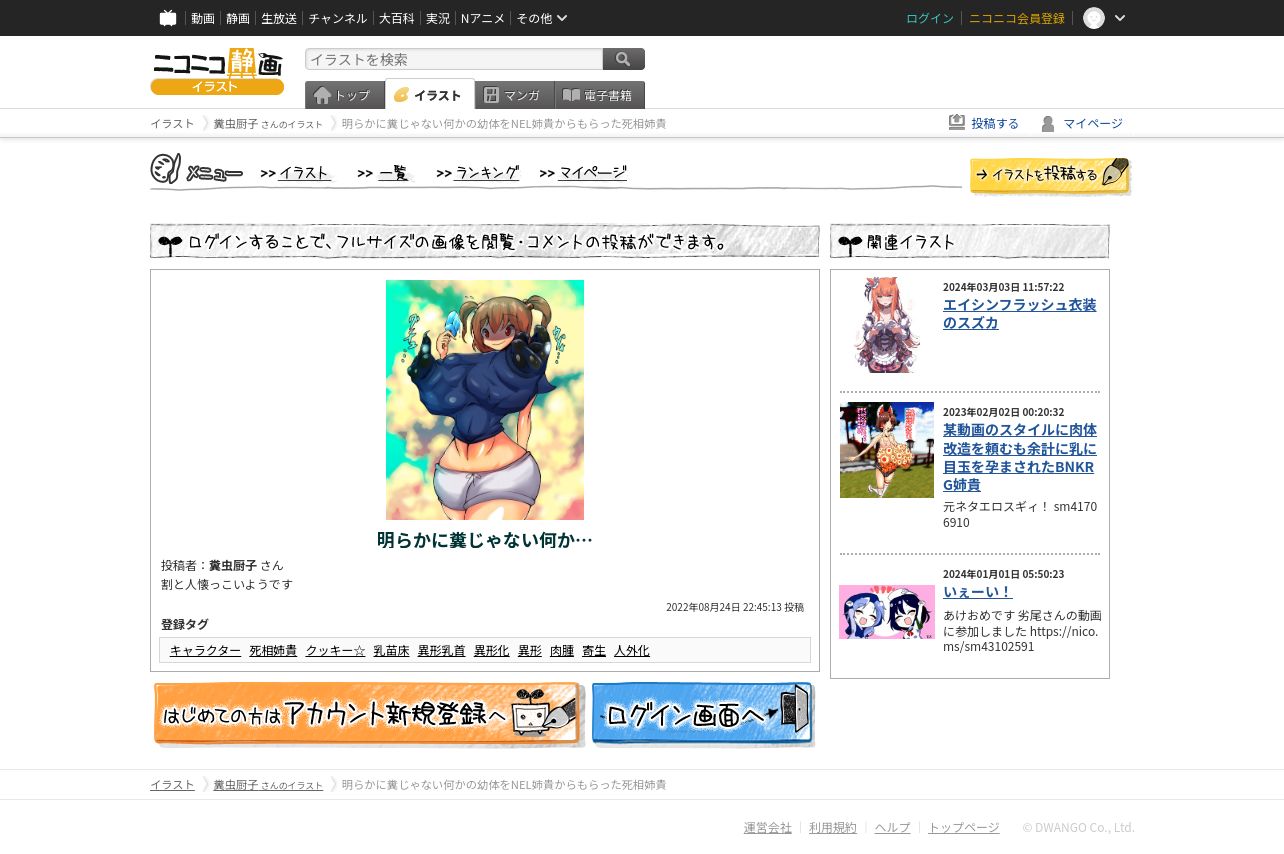Open thumbnail of 某動画のスタイル related illustration

(887, 450)
